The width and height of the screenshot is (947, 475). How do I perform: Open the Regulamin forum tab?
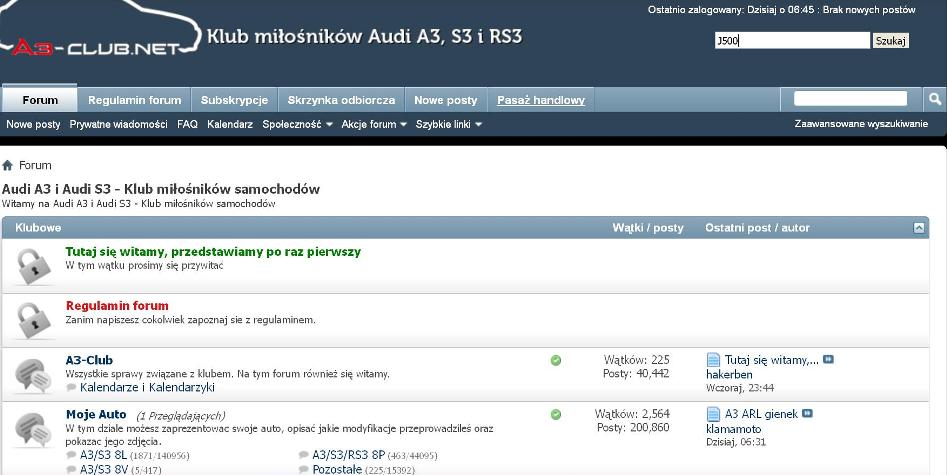tap(135, 100)
